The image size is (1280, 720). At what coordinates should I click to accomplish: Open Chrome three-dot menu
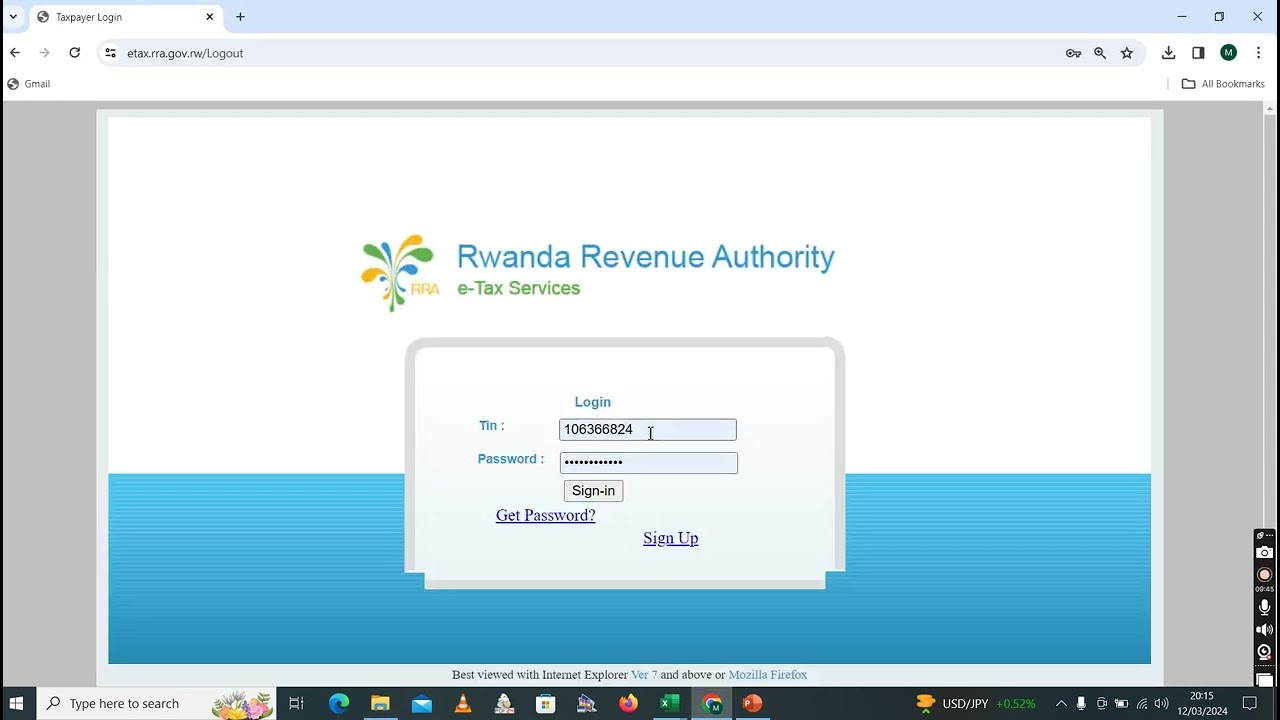click(x=1258, y=53)
